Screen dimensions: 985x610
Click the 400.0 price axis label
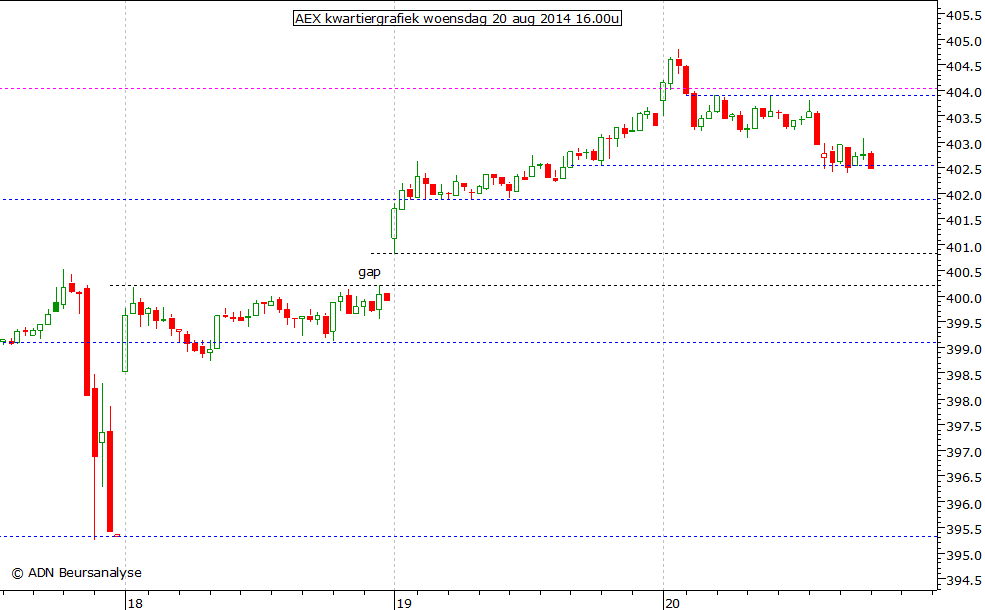coord(963,298)
